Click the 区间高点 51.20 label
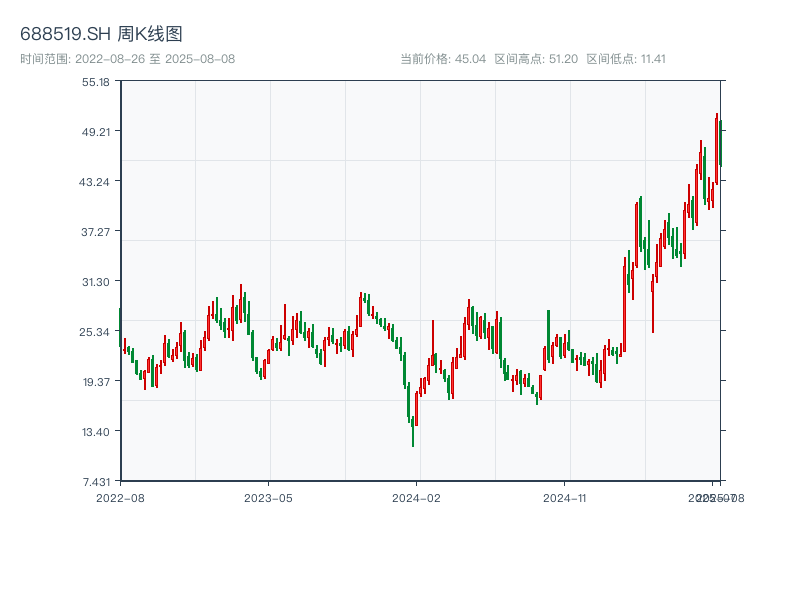Viewport: 800px width, 600px height. pos(536,59)
